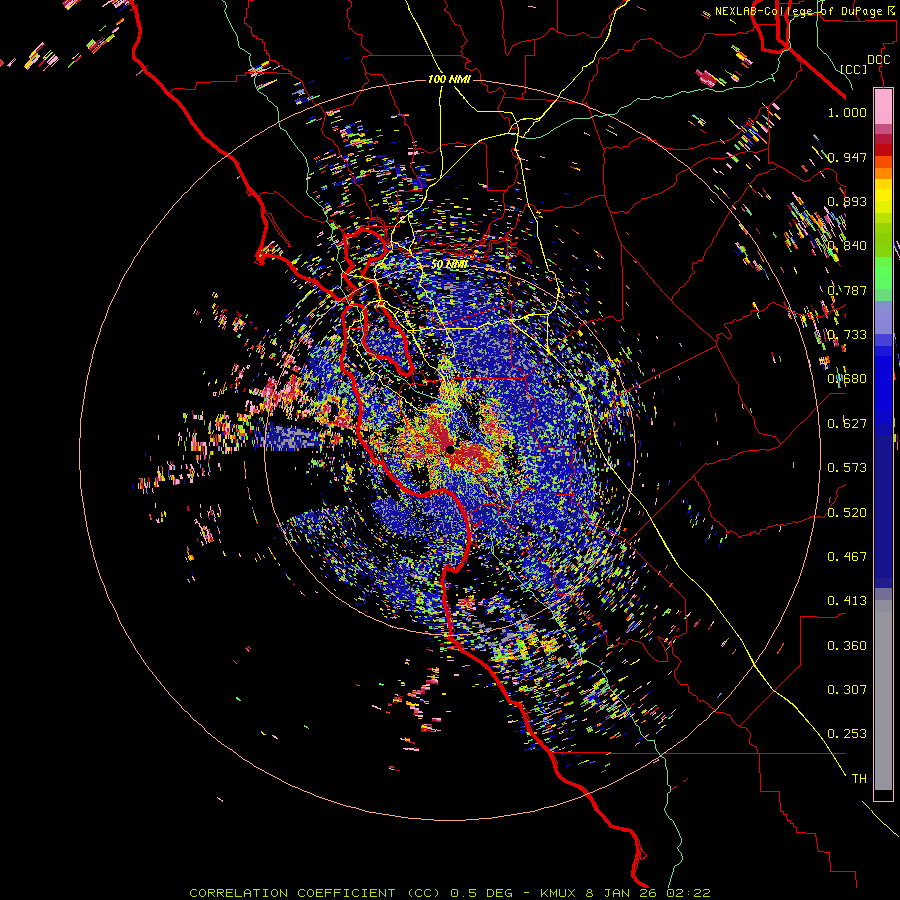Select the 0.307 scale value
This screenshot has height=900, width=900.
point(847,690)
